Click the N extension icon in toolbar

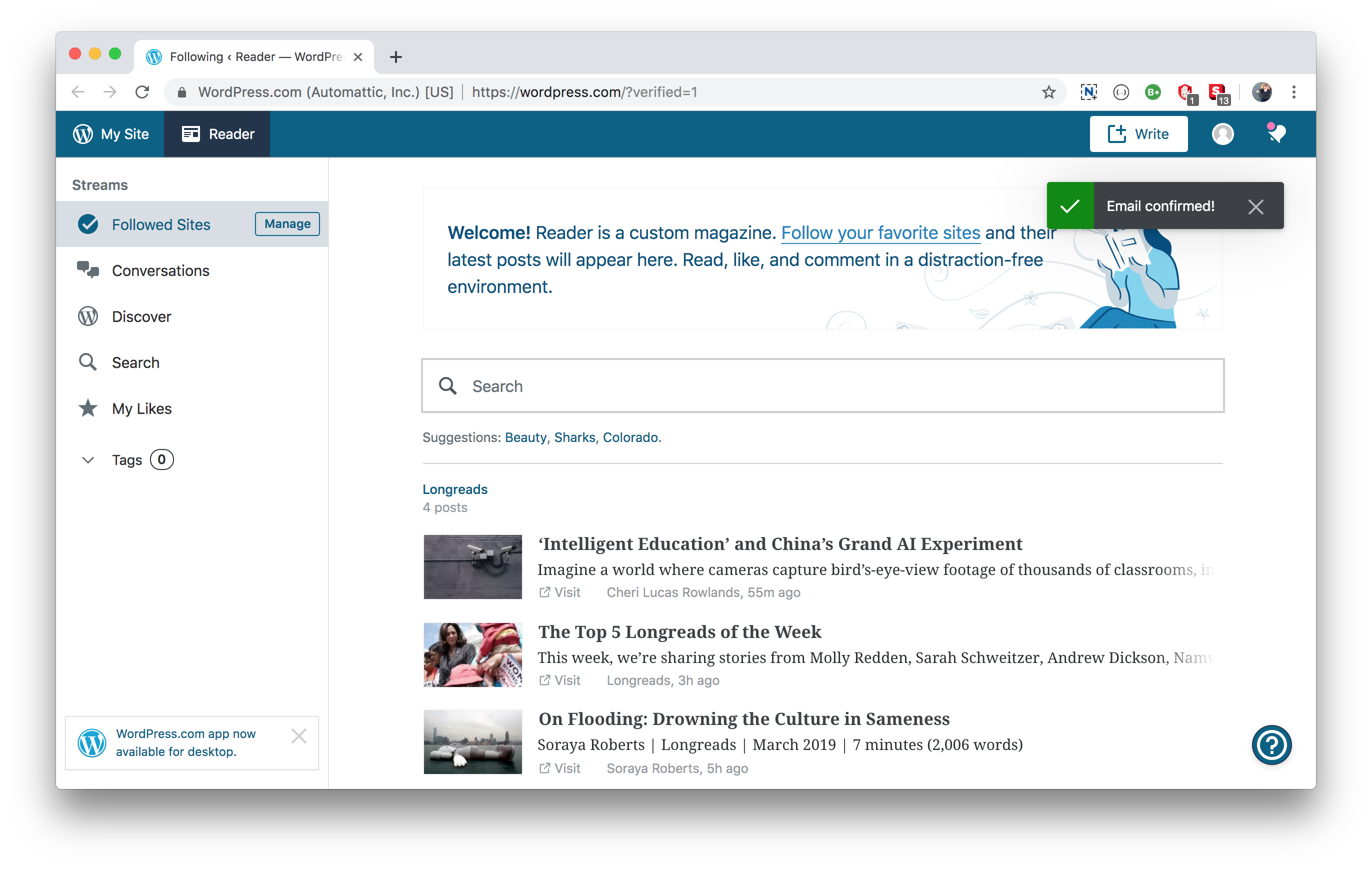coord(1088,91)
